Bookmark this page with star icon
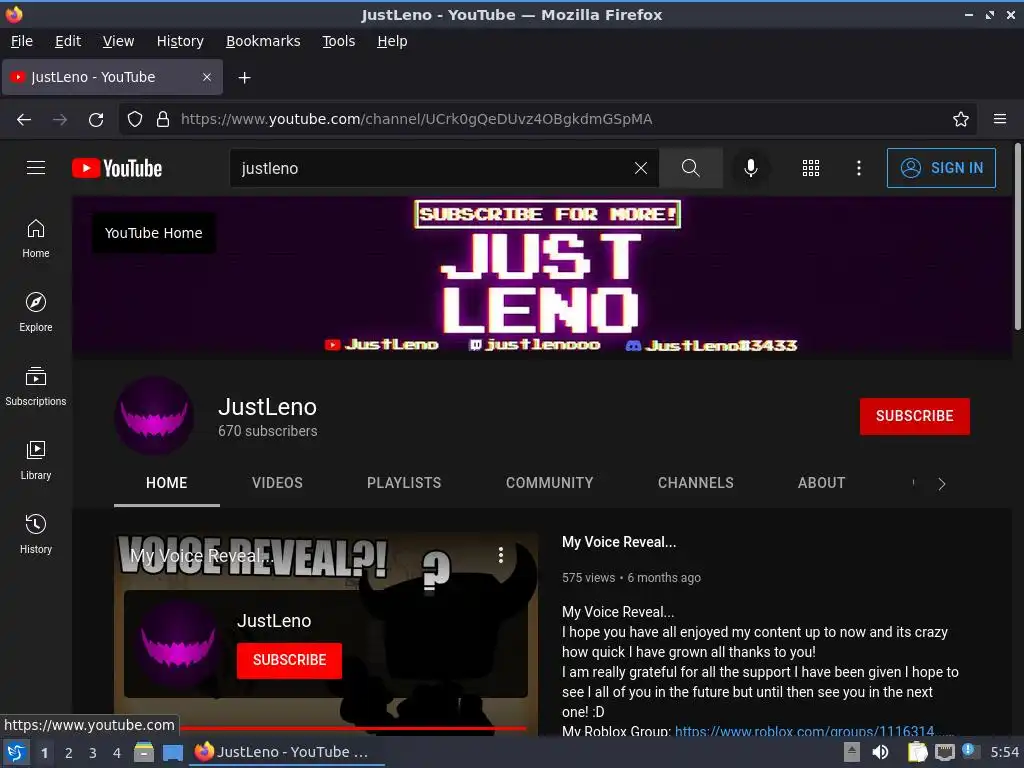Viewport: 1024px width, 768px height. coord(961,120)
